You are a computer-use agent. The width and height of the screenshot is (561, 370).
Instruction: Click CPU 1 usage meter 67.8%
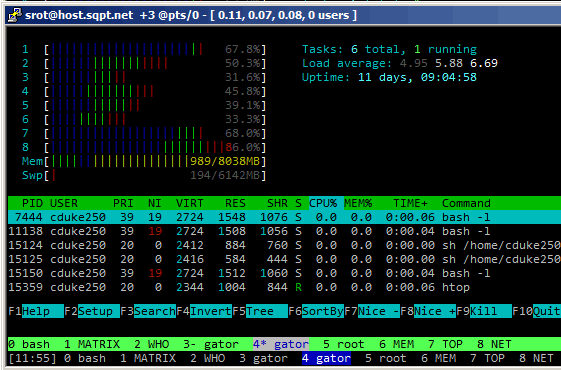click(x=144, y=49)
